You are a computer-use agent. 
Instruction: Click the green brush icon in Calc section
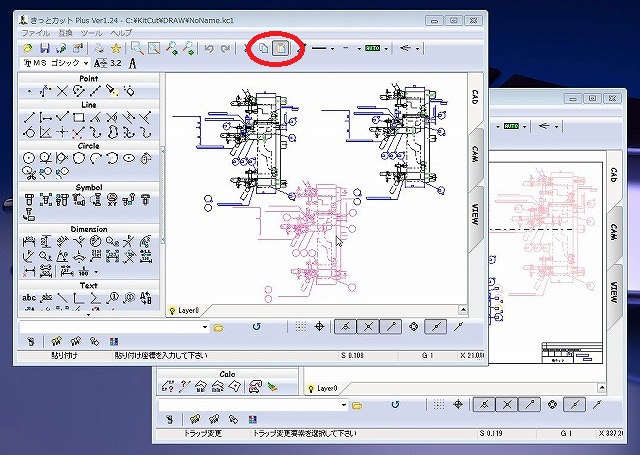(x=272, y=386)
